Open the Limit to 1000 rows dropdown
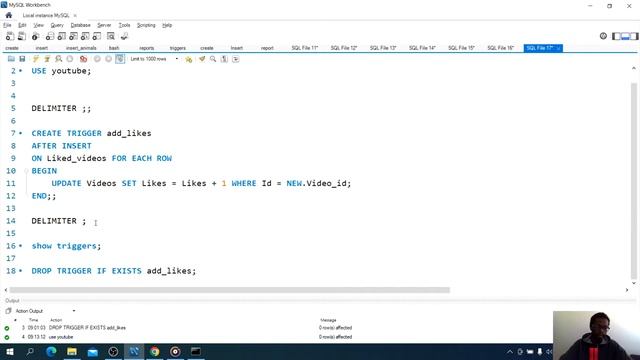Viewport: 640px width, 360px height. click(x=154, y=59)
